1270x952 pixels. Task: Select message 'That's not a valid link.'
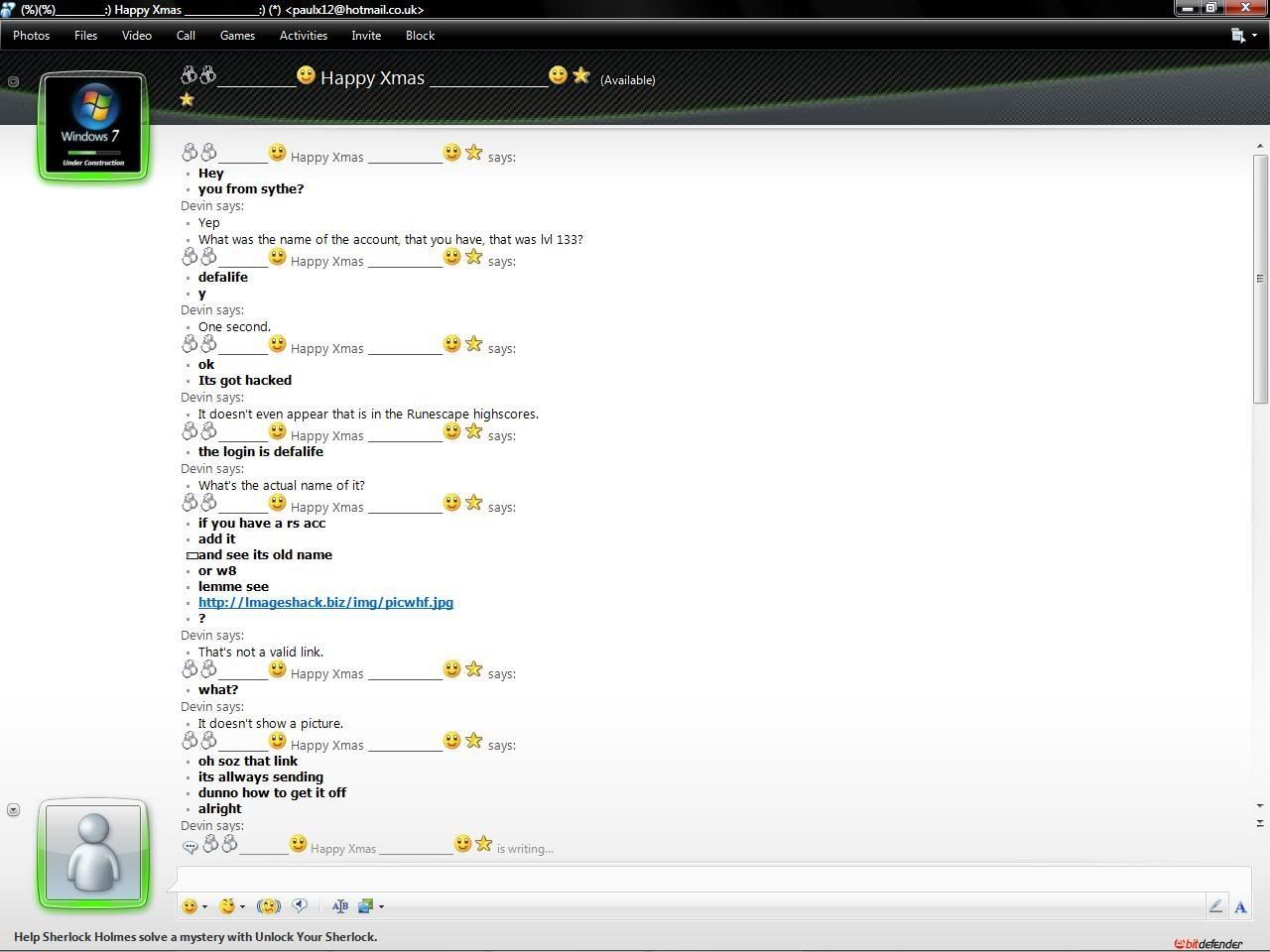(x=261, y=652)
